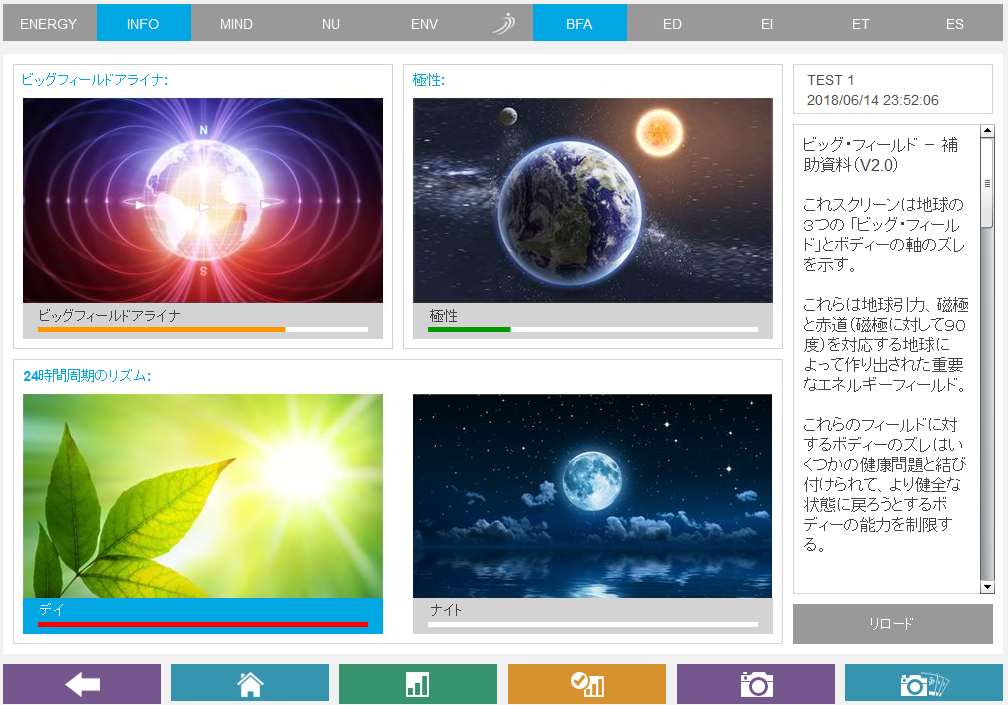This screenshot has width=1008, height=705.
Task: Select the デイ leaf and sun image
Action: coord(202,496)
